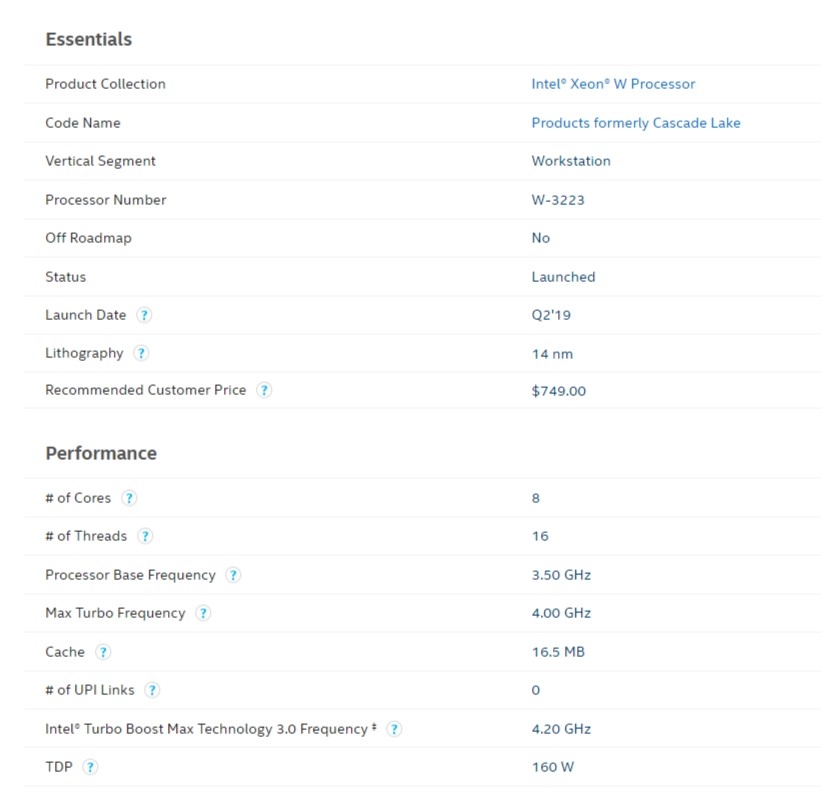
Task: Click the $749.00 price value
Action: tap(559, 391)
